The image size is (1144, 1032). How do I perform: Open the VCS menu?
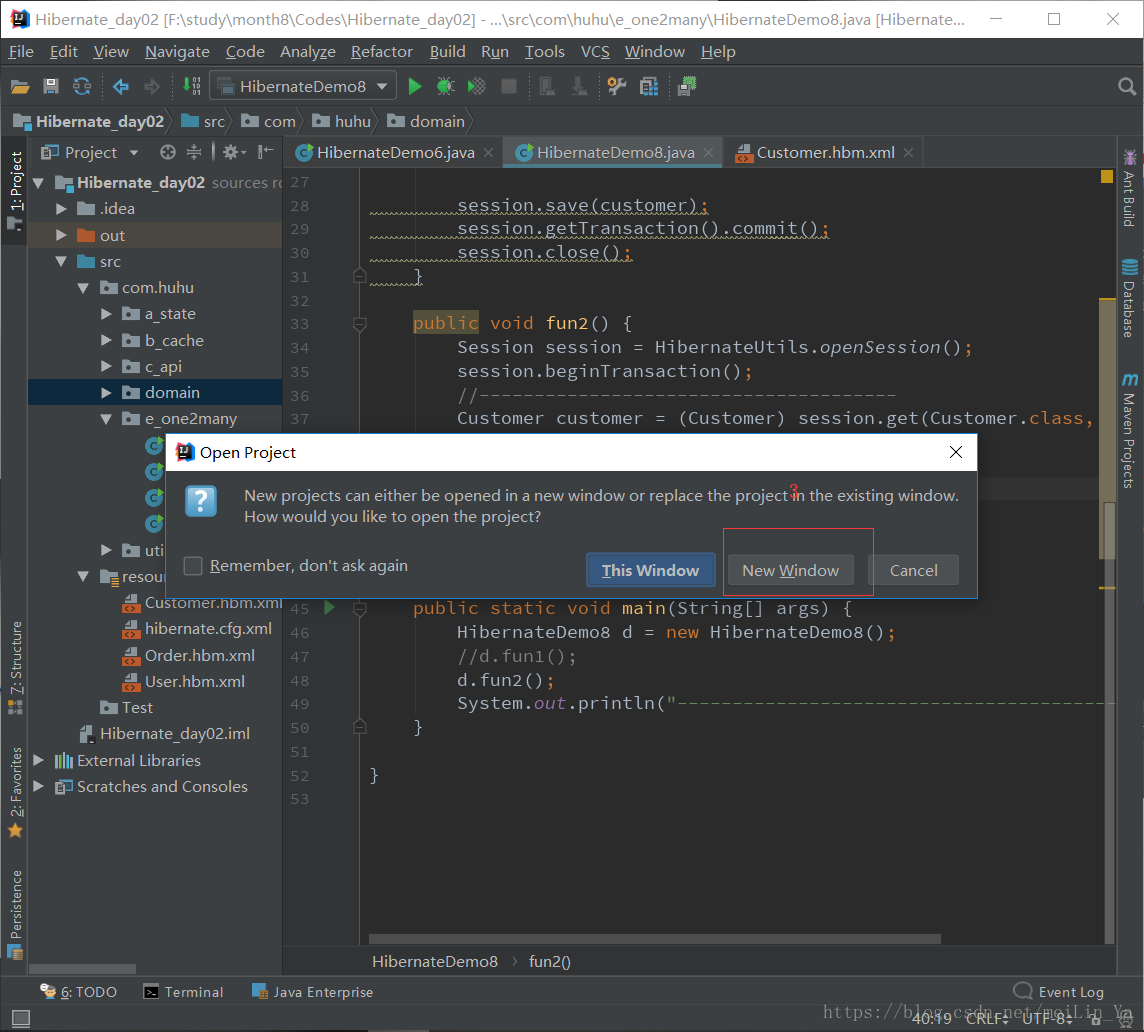pyautogui.click(x=595, y=52)
